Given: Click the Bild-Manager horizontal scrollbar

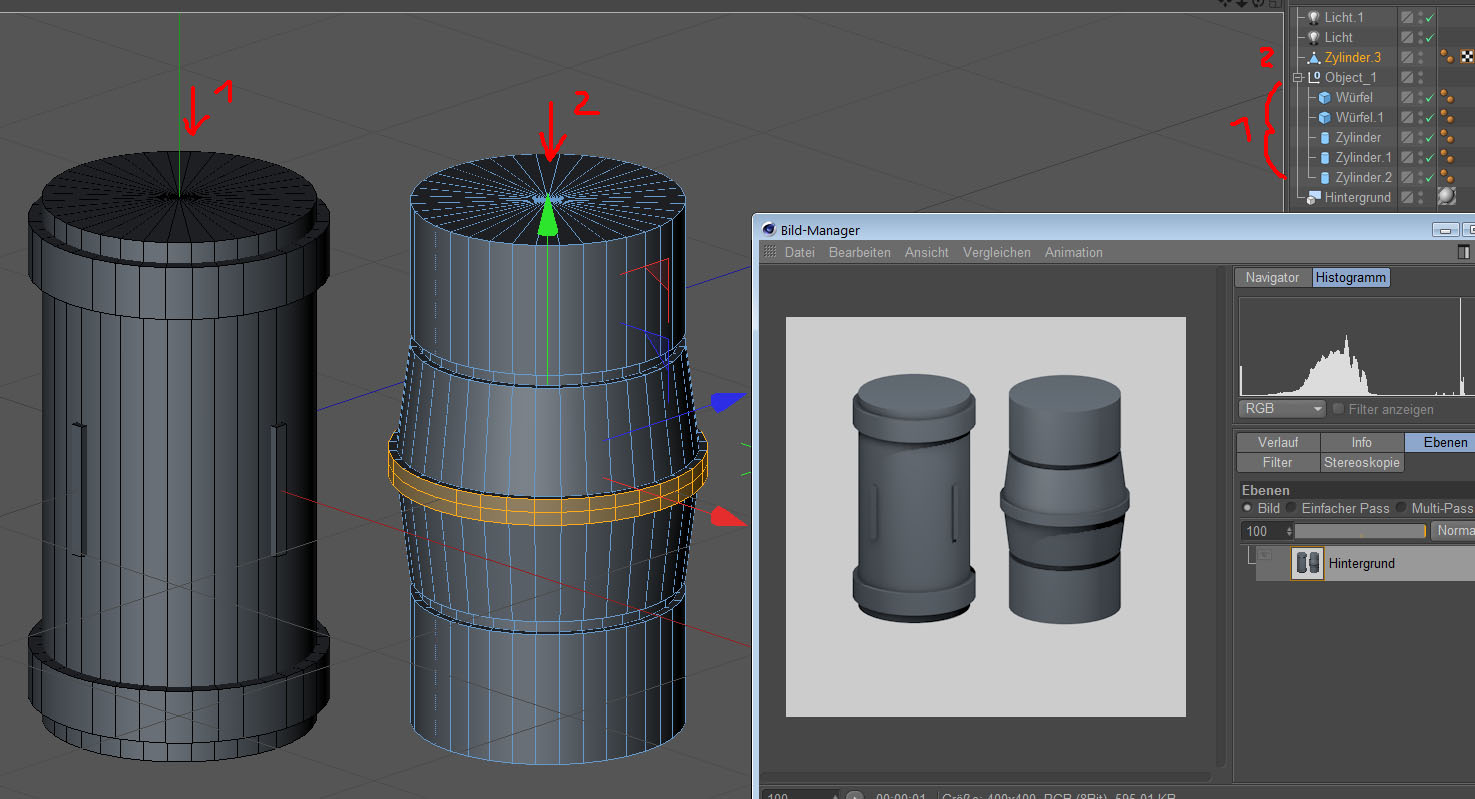Looking at the screenshot, I should point(985,776).
